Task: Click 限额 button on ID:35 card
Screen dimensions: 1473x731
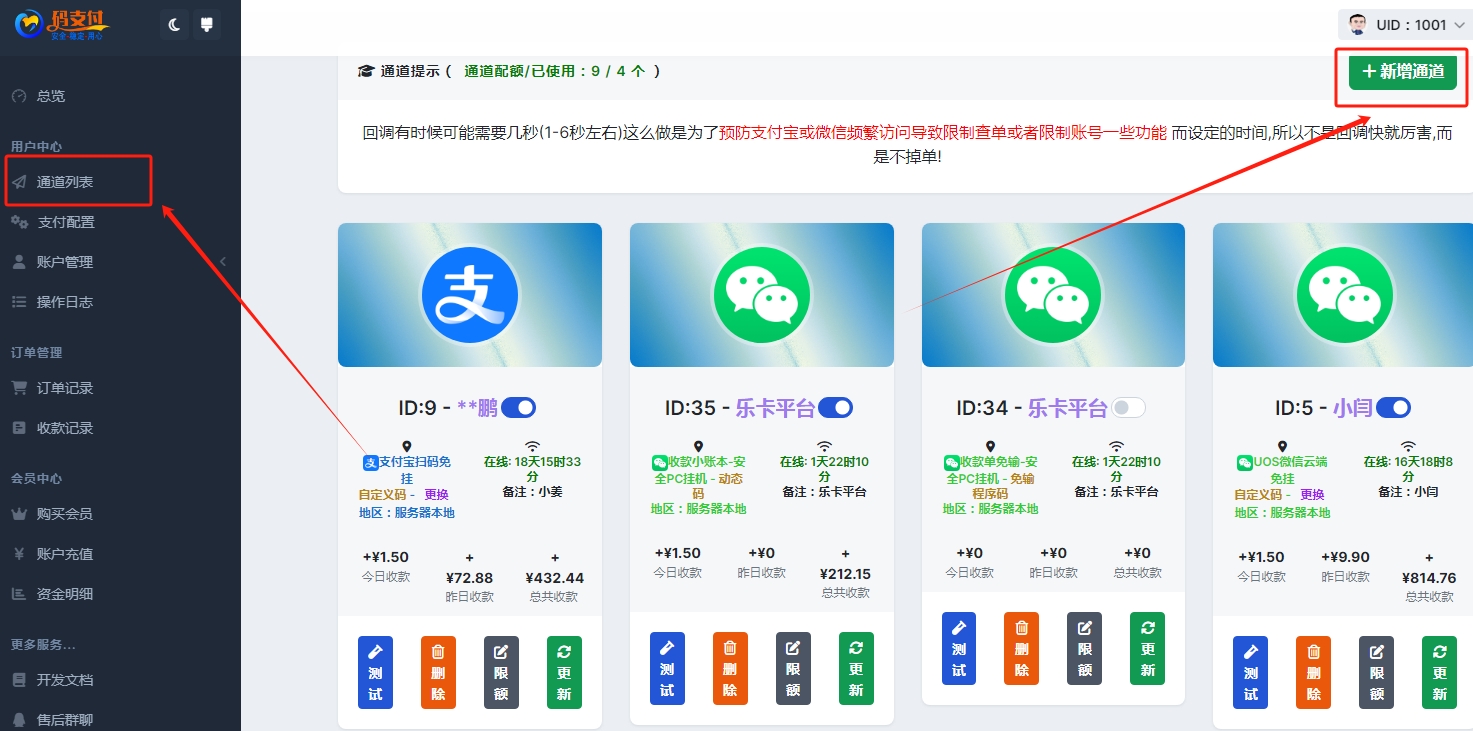Action: point(793,668)
